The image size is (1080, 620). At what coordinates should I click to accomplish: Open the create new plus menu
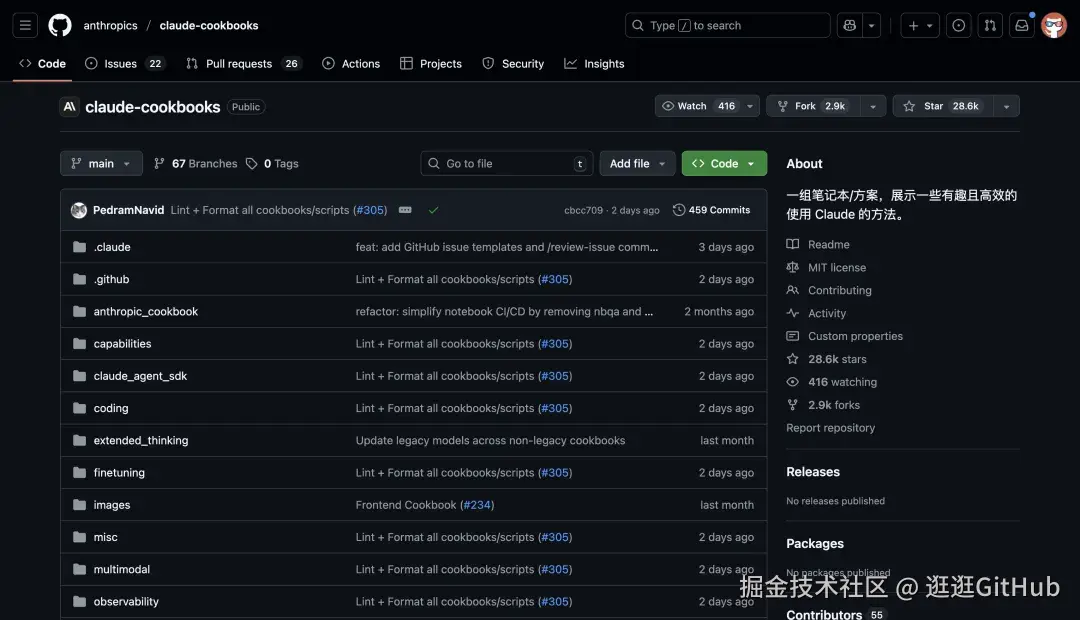[920, 25]
